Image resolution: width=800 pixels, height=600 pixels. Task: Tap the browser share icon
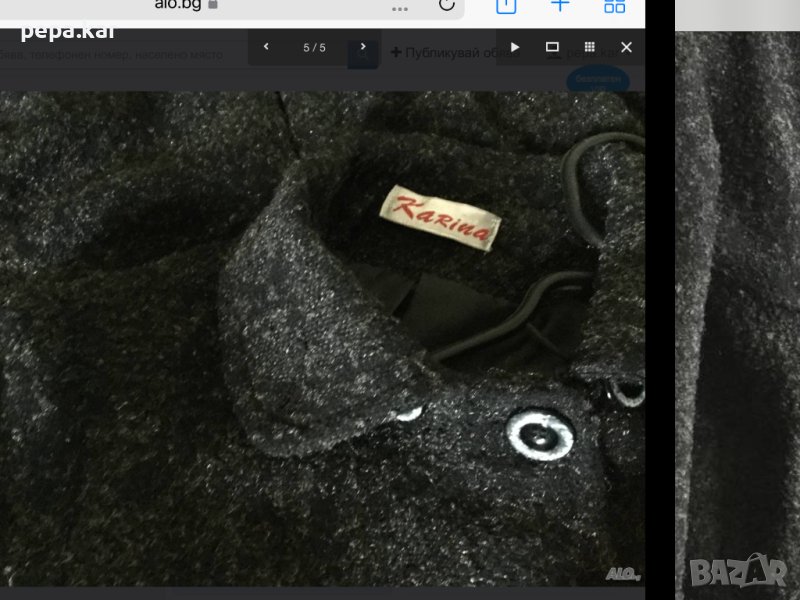[x=507, y=5]
